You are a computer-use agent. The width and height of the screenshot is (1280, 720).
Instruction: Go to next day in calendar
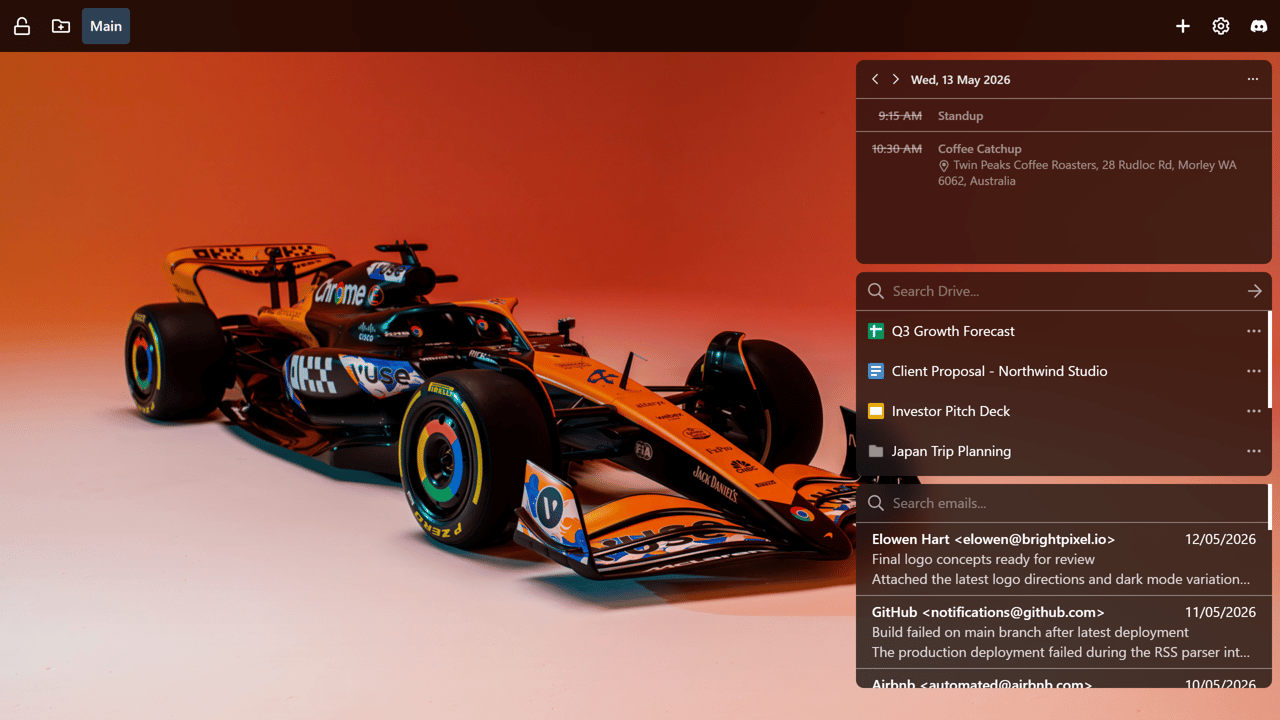[895, 79]
